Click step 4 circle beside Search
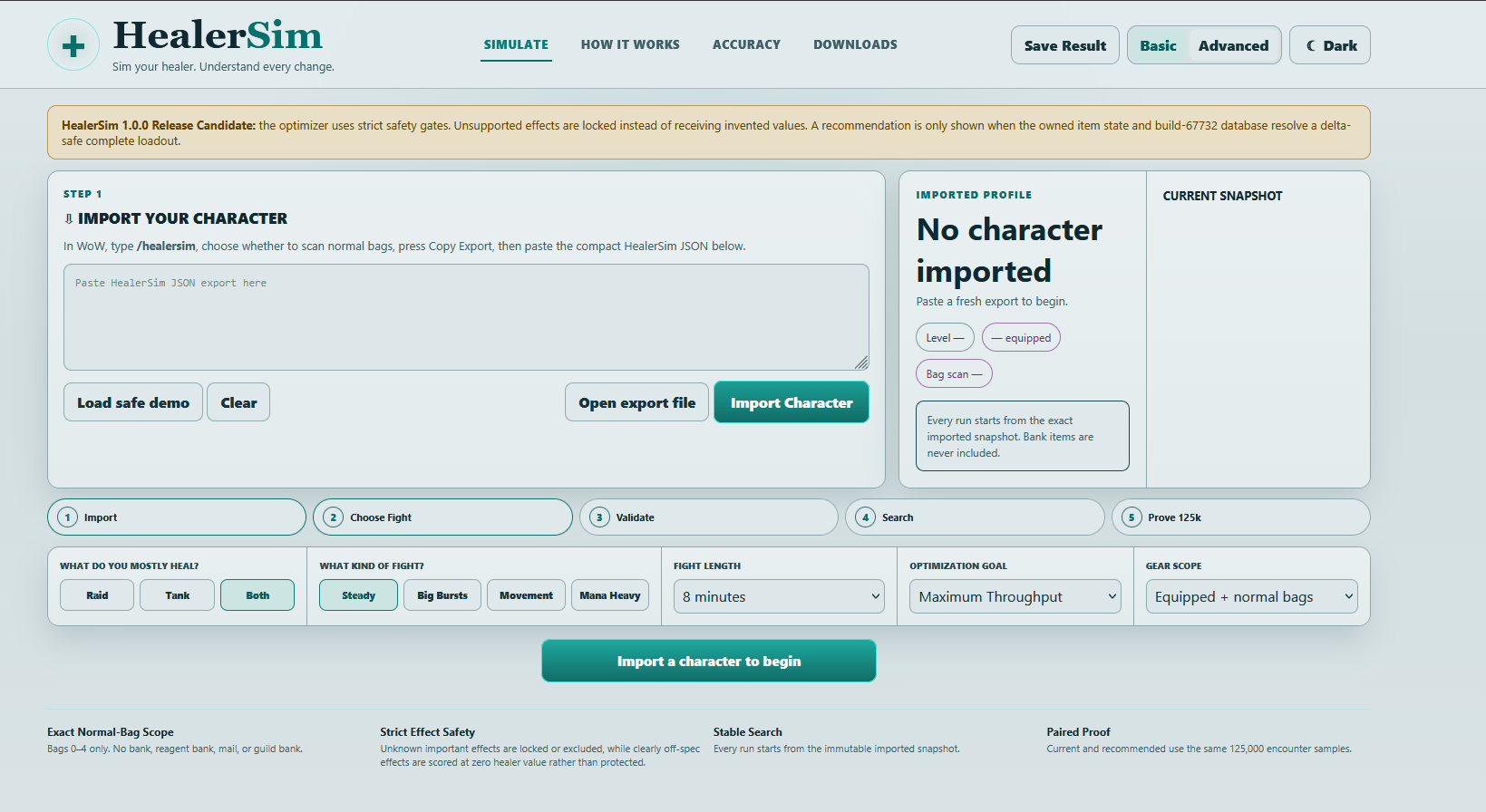Viewport: 1486px width, 812px height. [x=865, y=517]
